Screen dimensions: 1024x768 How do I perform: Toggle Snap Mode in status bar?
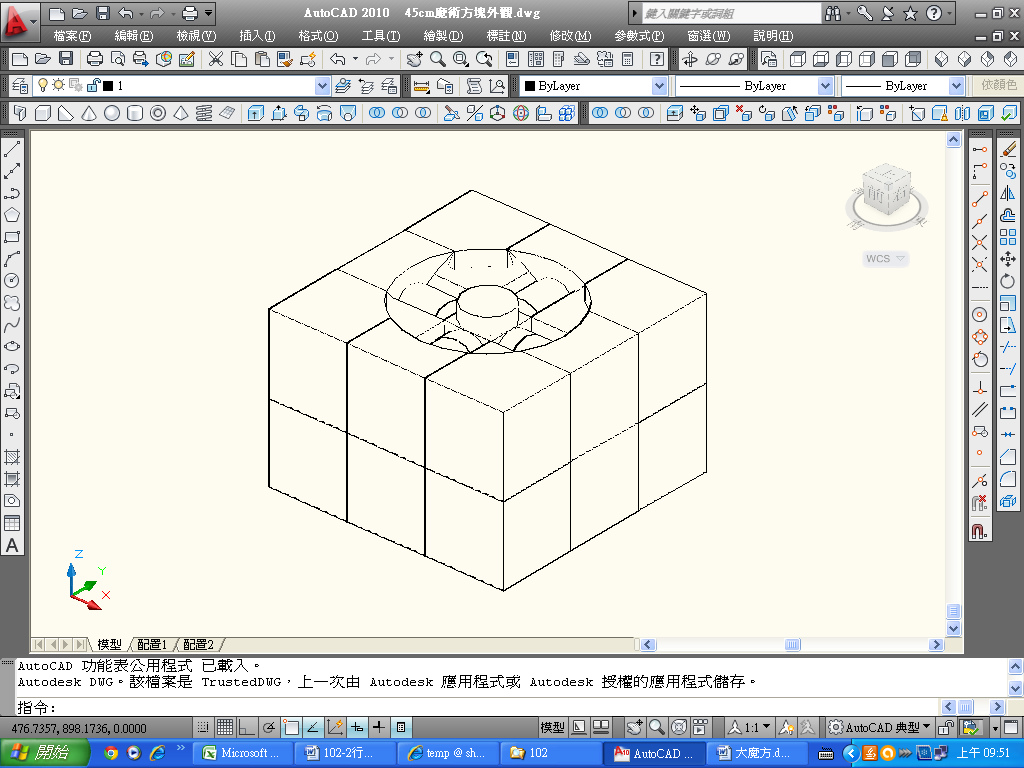coord(203,727)
